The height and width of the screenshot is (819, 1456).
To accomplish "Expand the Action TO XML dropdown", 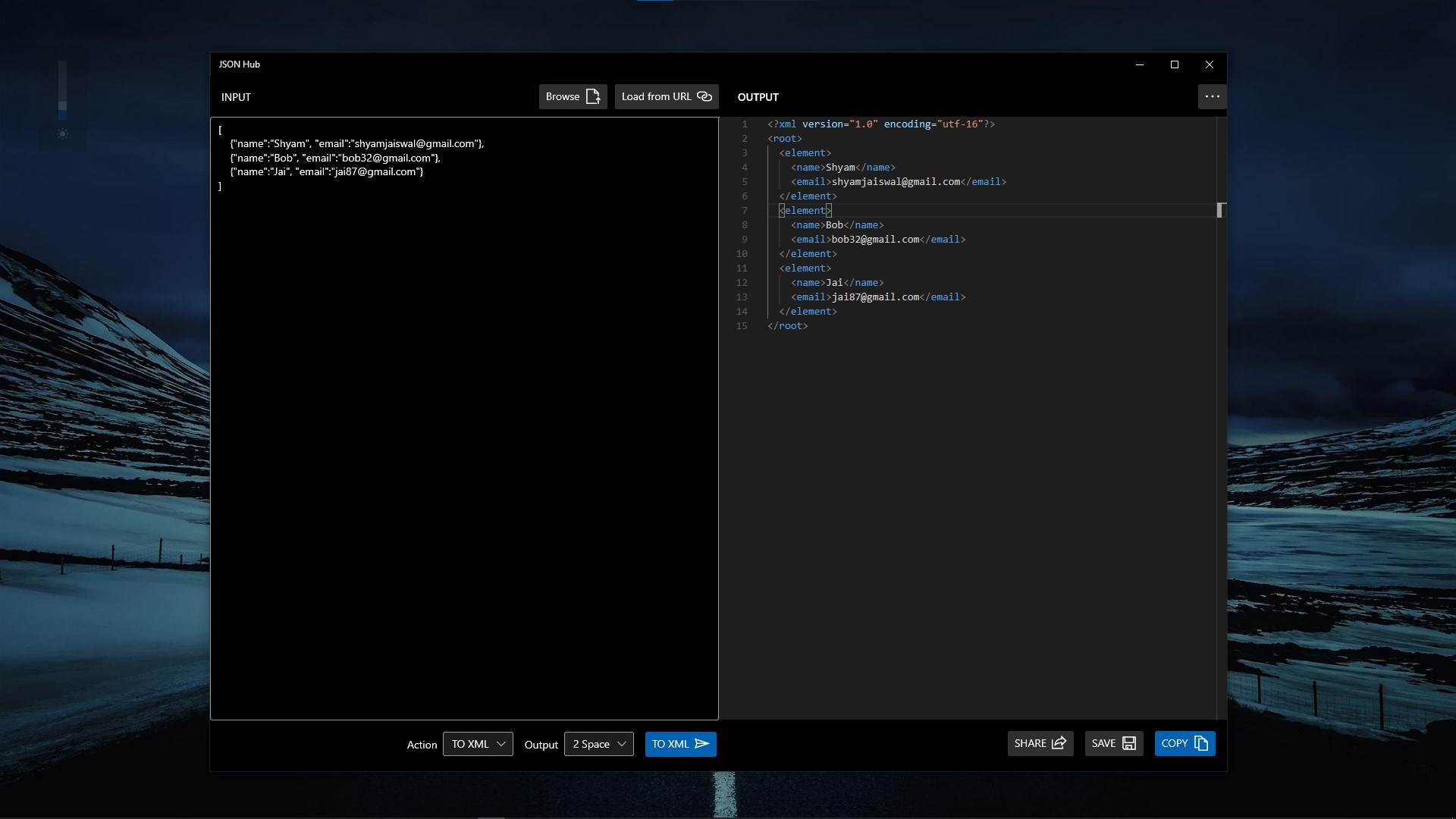I will pos(478,744).
